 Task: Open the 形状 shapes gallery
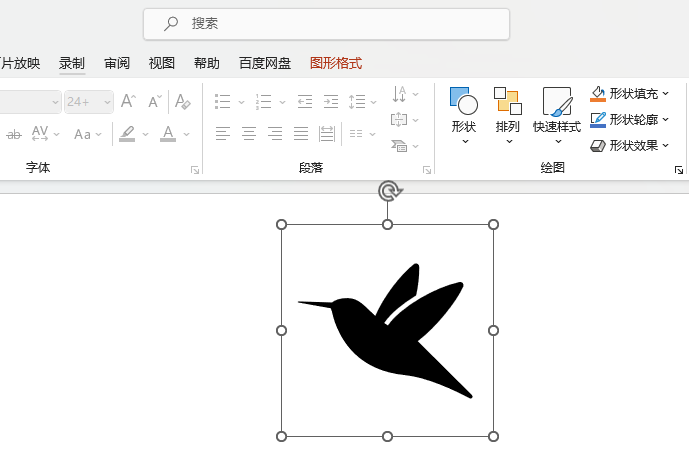click(464, 116)
